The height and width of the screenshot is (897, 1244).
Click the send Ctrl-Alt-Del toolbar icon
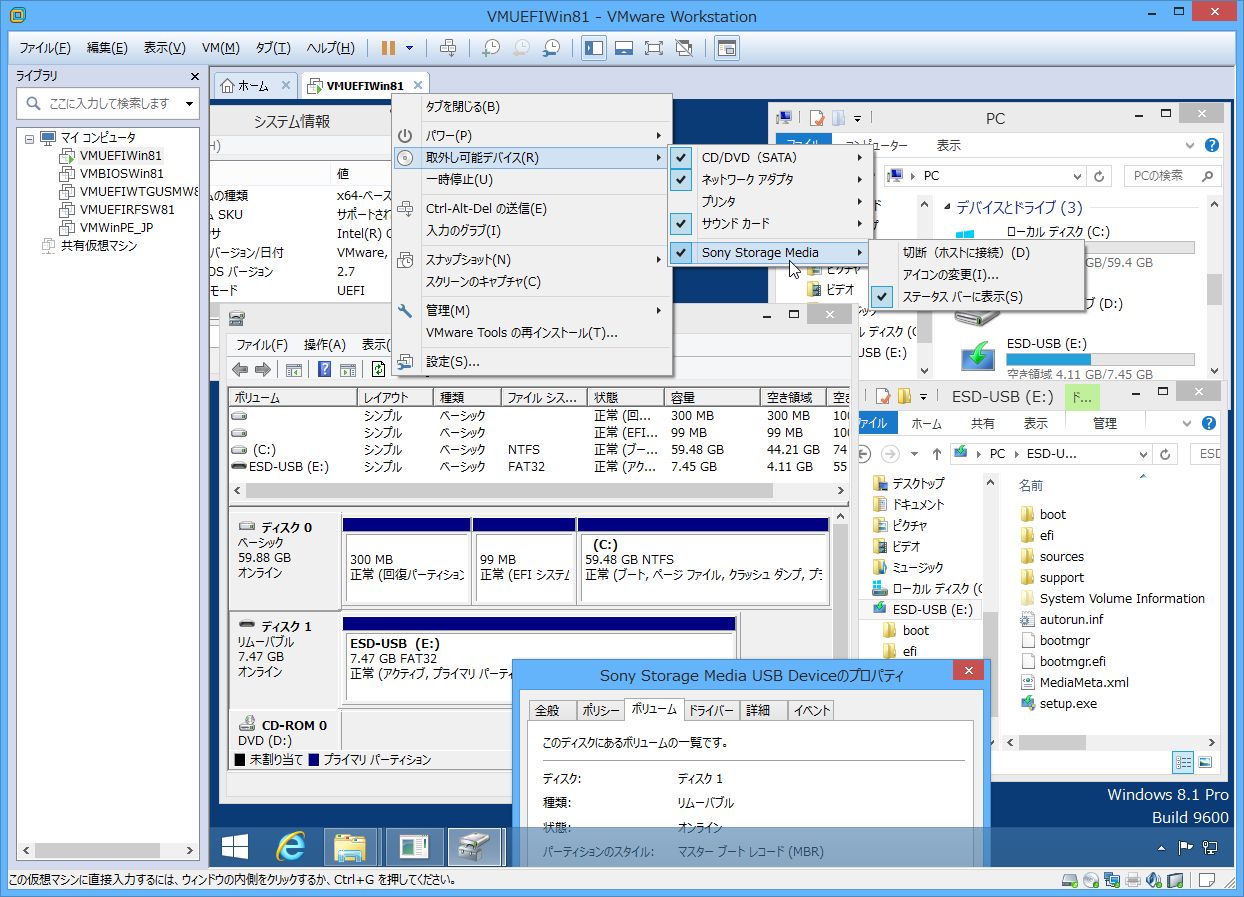448,48
